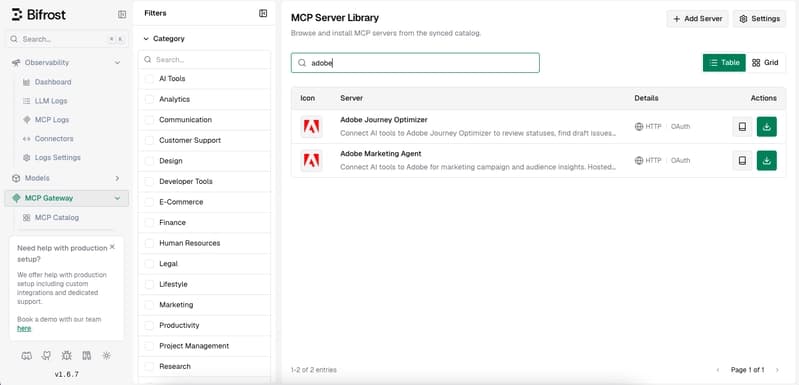Viewport: 799px width, 385px height.
Task: Click Adobe logo of Marketing Agent row
Action: click(311, 160)
